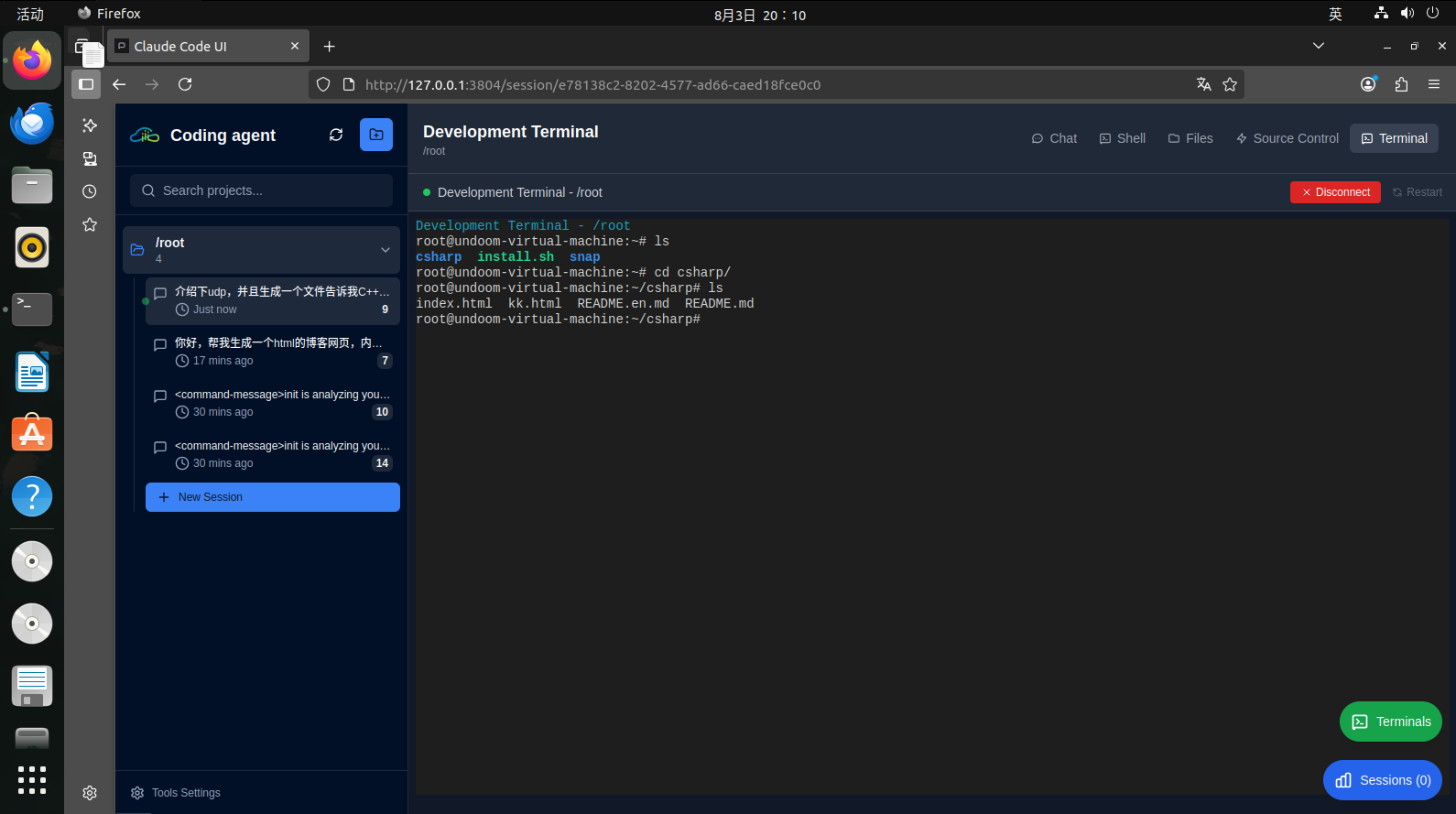The width and height of the screenshot is (1456, 814).
Task: Open the Firefox application menu
Action: (x=1434, y=84)
